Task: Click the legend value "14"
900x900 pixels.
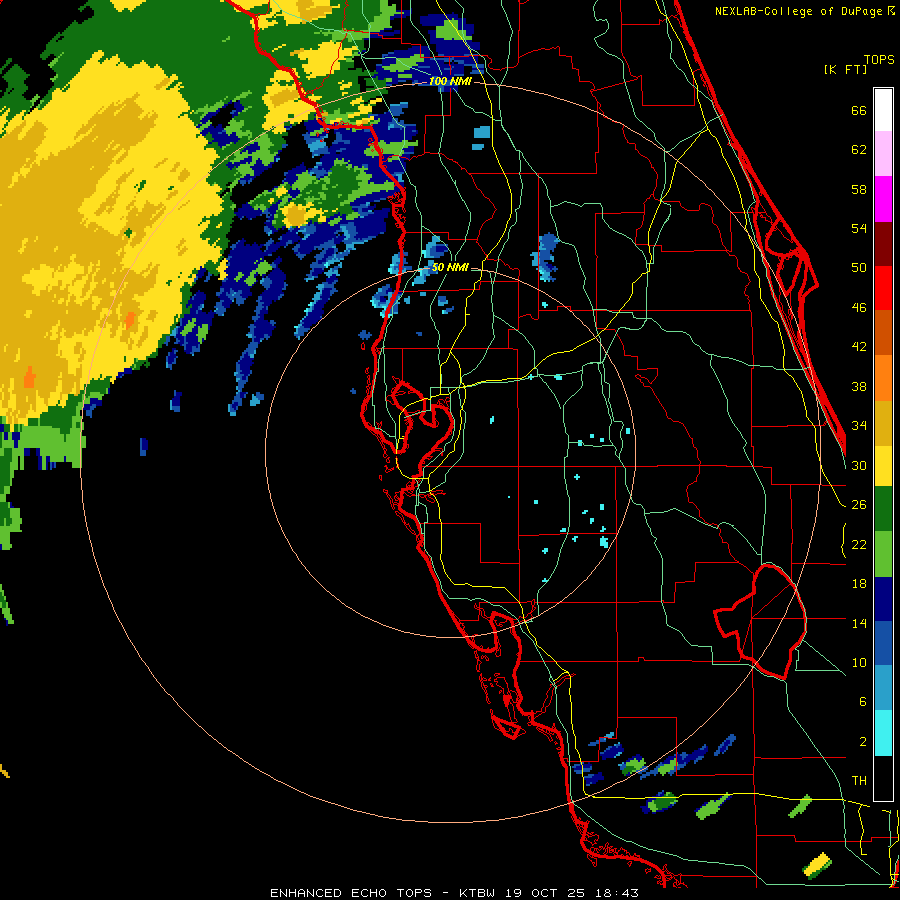Action: tap(859, 623)
